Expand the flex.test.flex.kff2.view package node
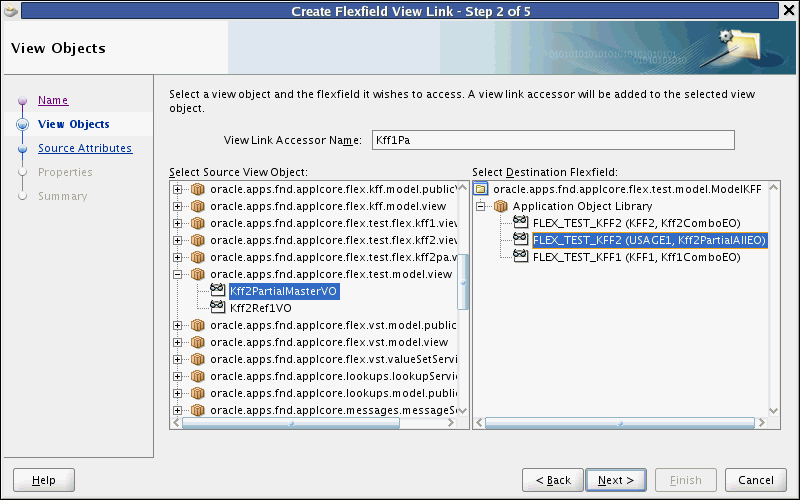The width and height of the screenshot is (800, 500). coord(177,240)
